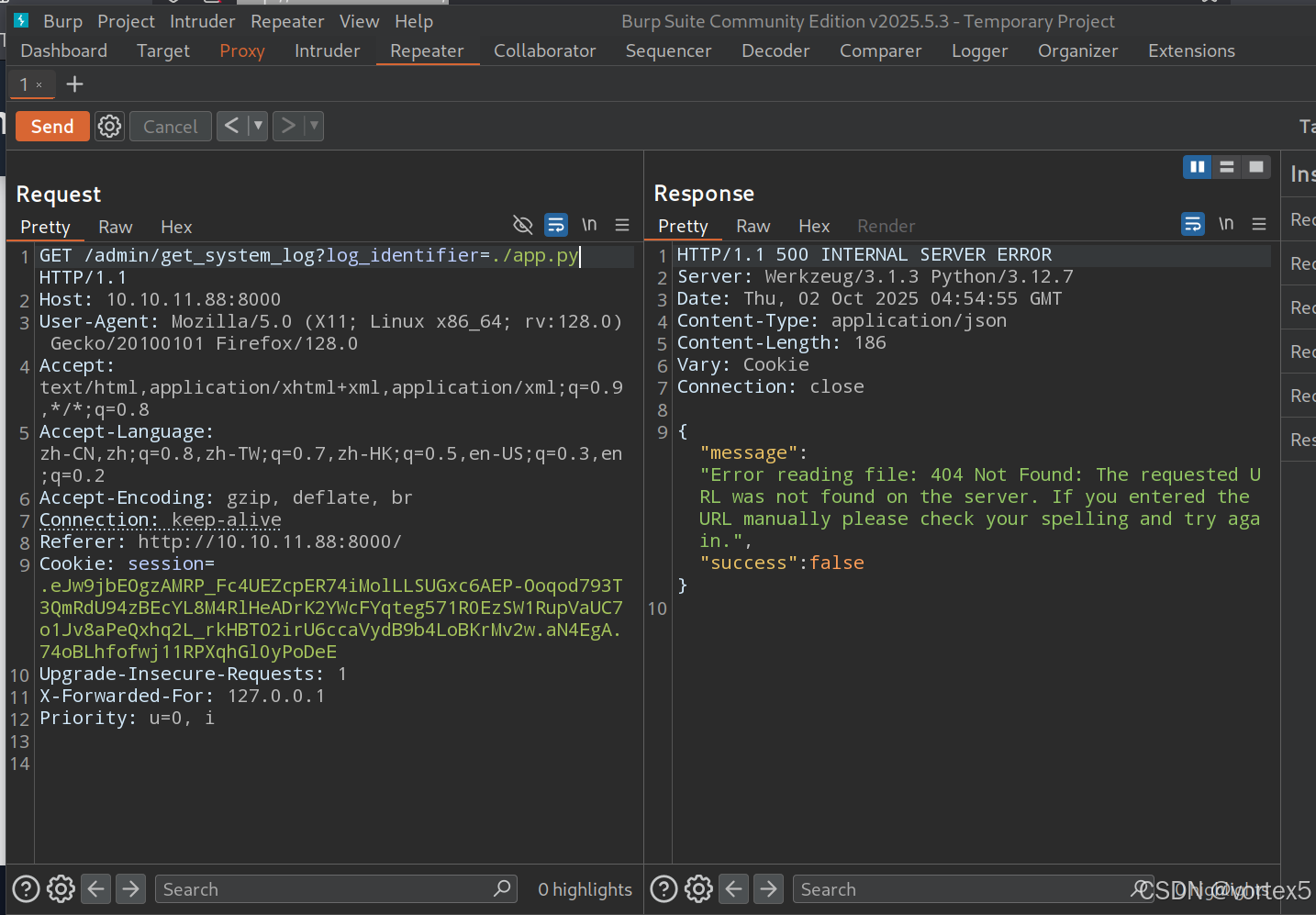Toggle hide non-printable characters in Request
Screen dimensions: 1316x915
click(522, 225)
